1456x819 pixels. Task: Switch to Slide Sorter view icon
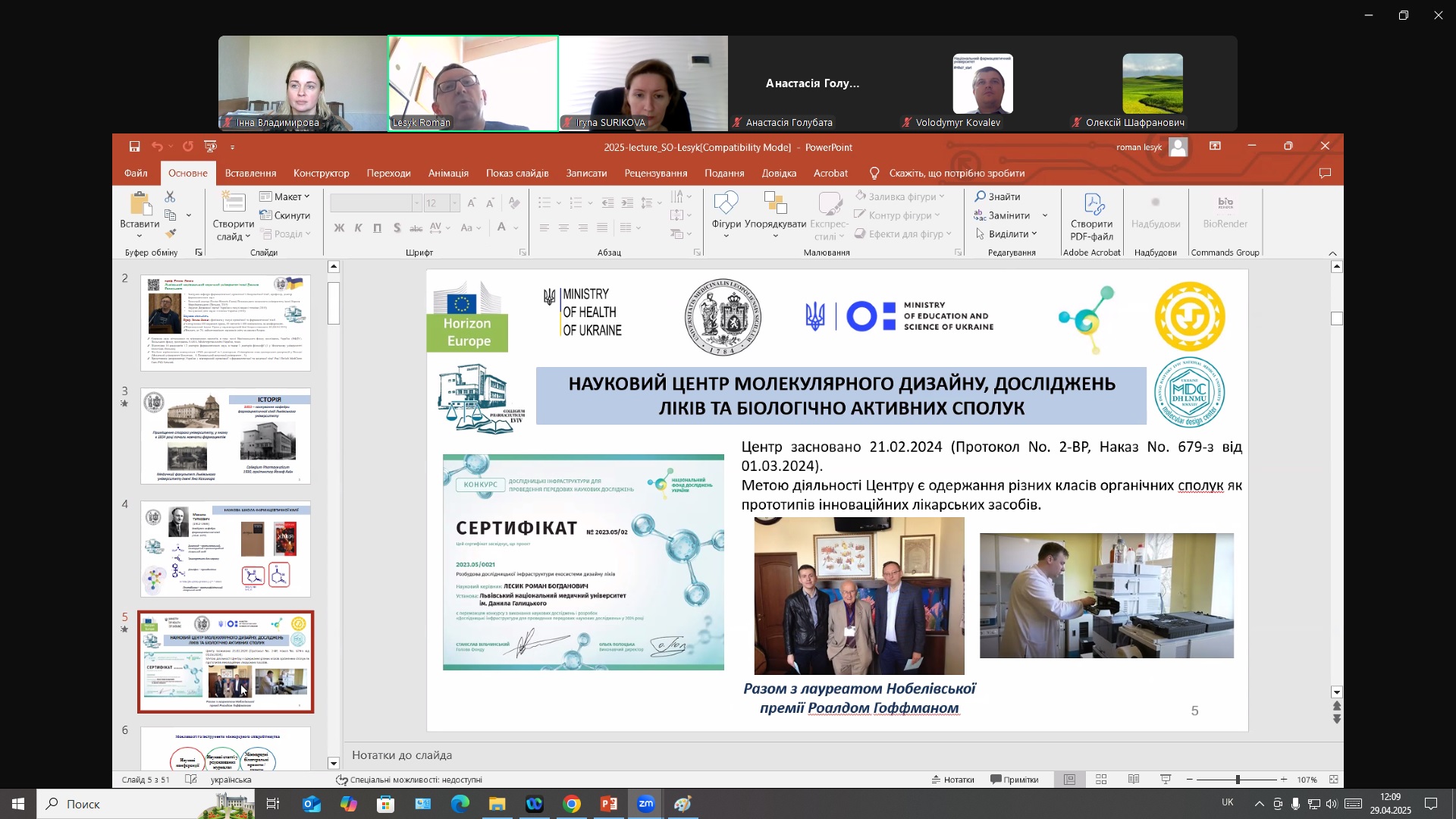click(1101, 780)
